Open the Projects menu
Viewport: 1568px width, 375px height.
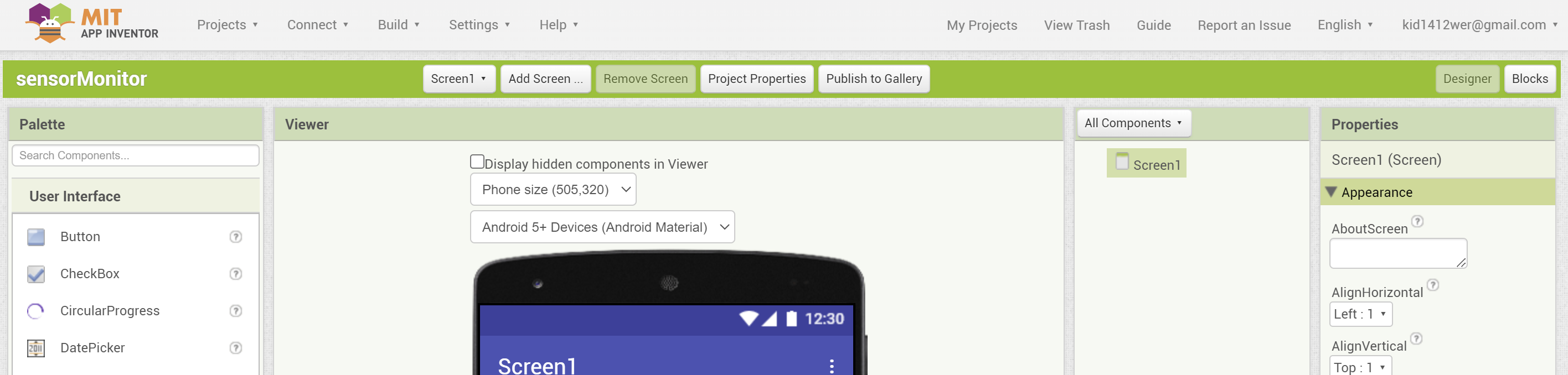228,25
